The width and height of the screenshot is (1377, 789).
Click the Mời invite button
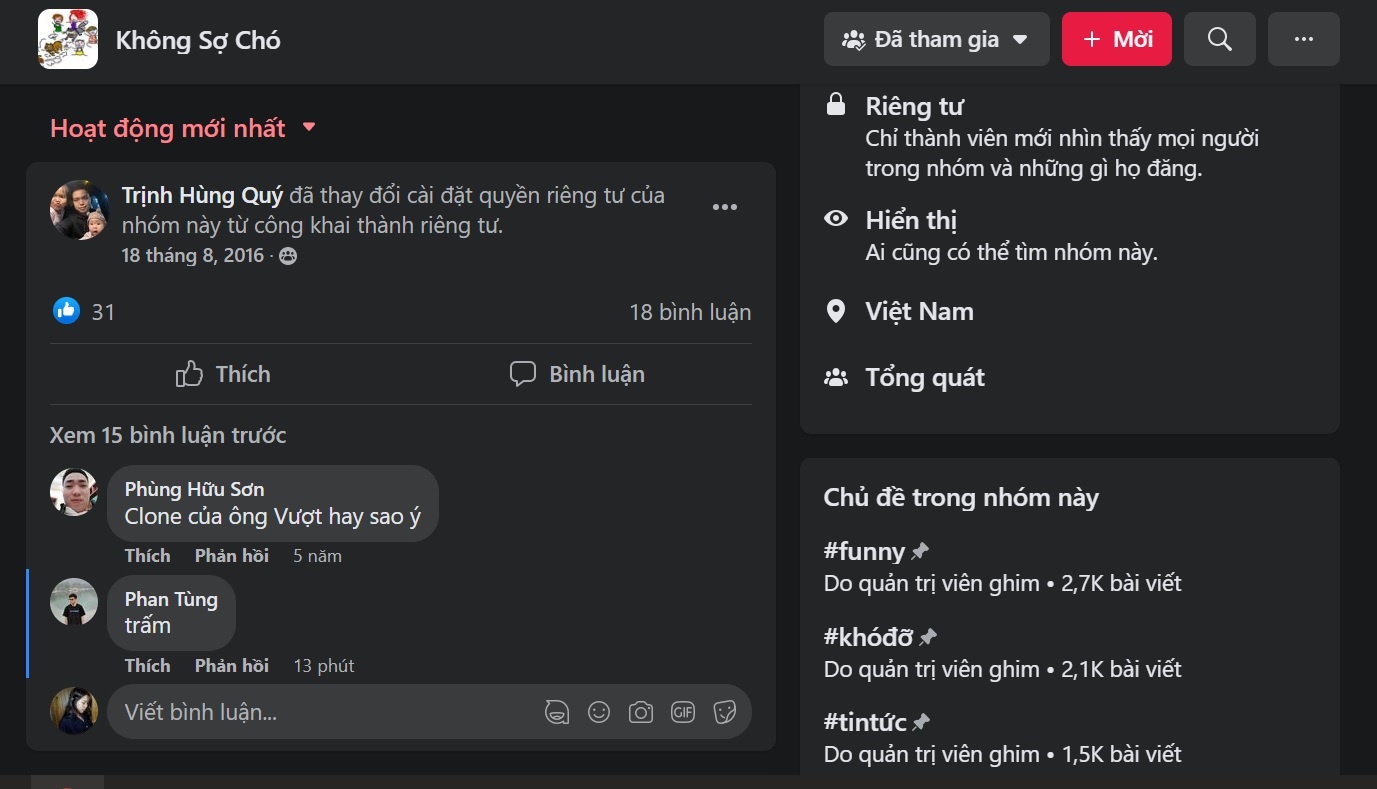pos(1116,39)
